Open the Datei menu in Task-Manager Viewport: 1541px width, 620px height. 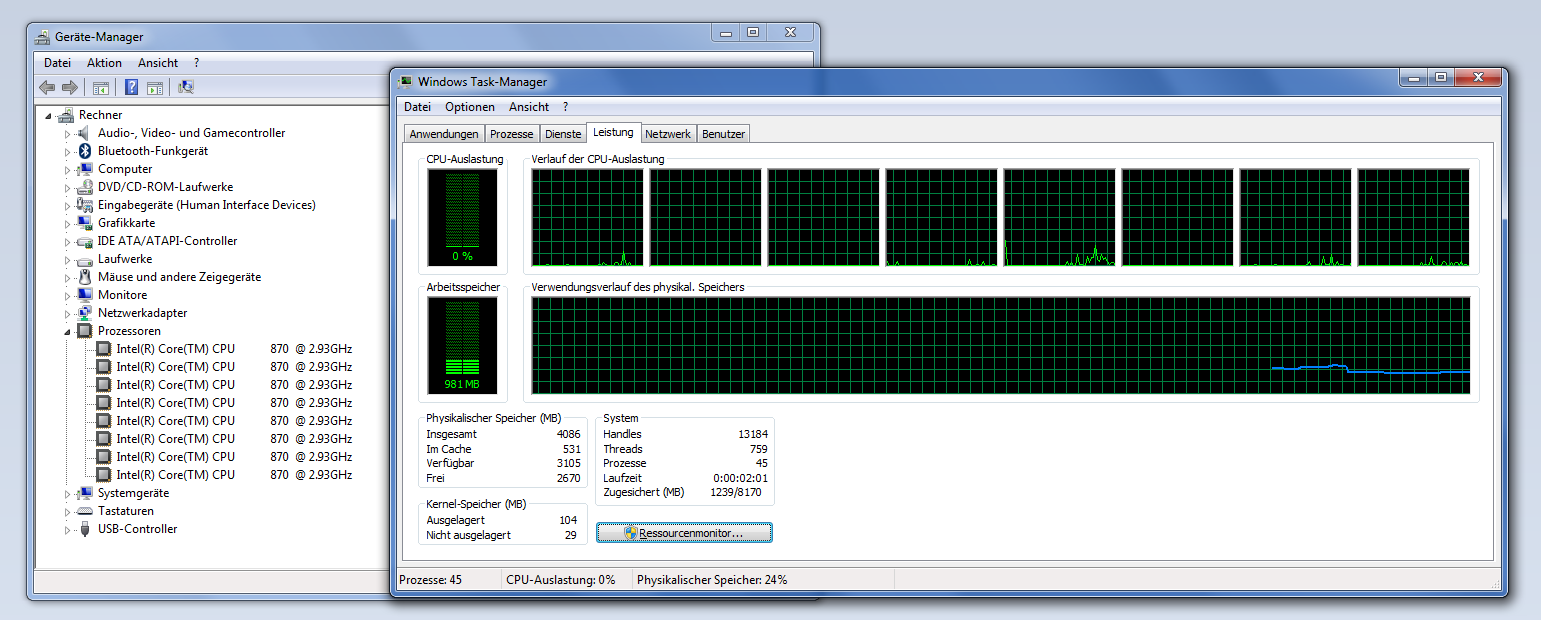click(x=417, y=107)
